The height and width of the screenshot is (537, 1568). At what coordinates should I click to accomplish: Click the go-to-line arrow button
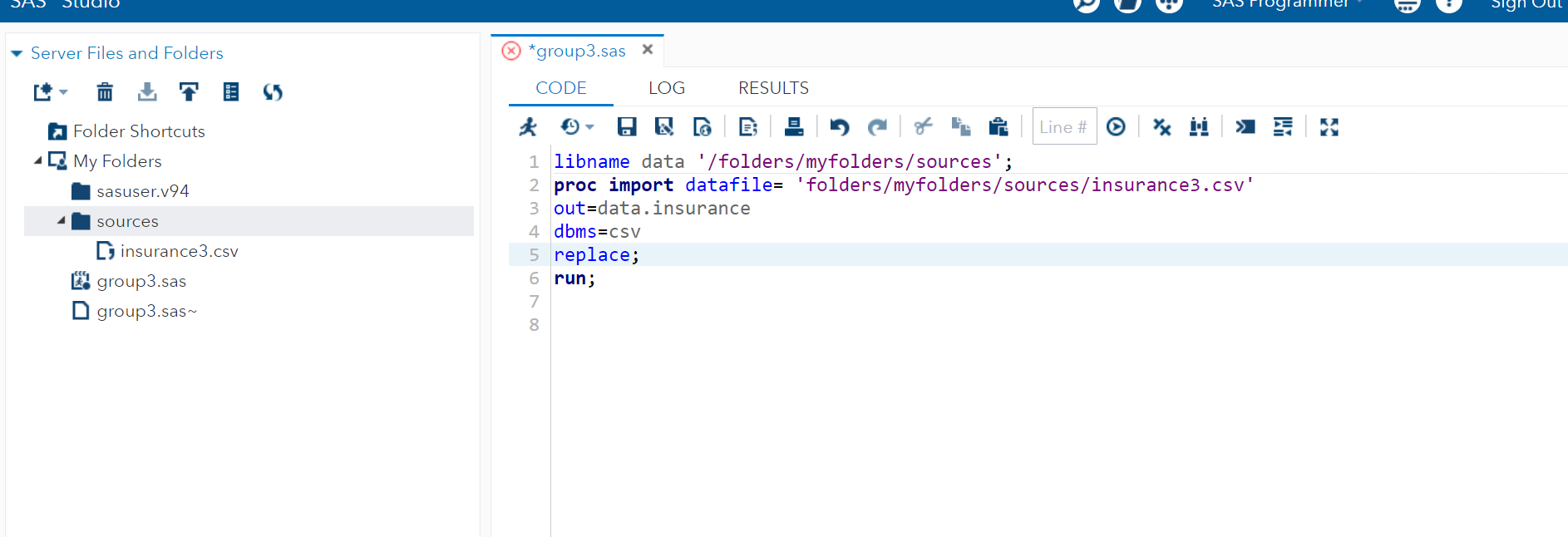[x=1116, y=127]
